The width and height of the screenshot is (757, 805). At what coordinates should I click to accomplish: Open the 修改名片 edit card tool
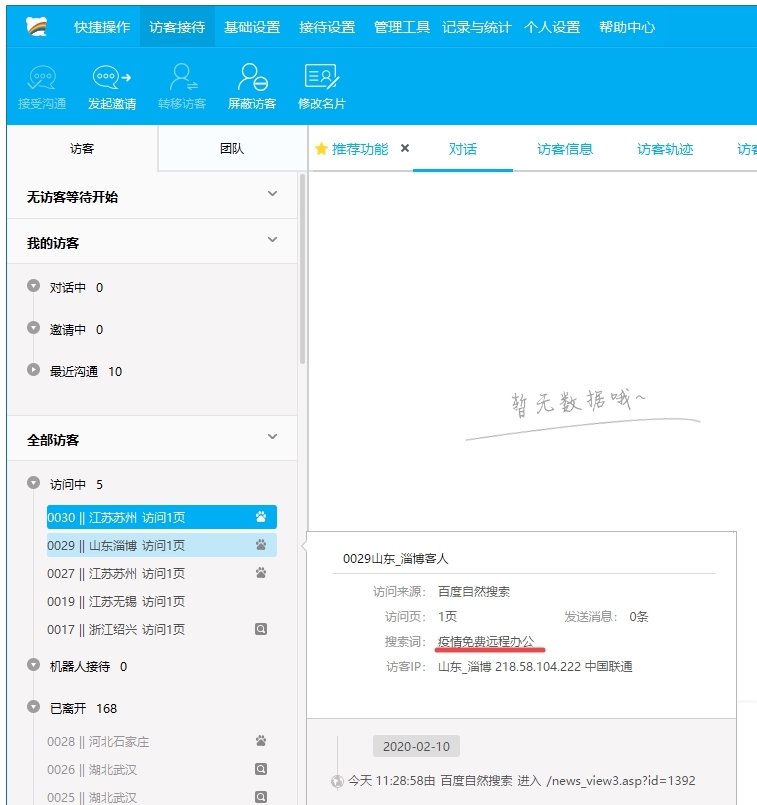[321, 78]
